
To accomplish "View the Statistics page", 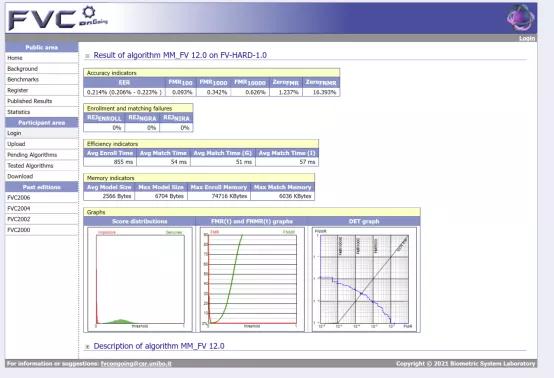I will point(19,112).
